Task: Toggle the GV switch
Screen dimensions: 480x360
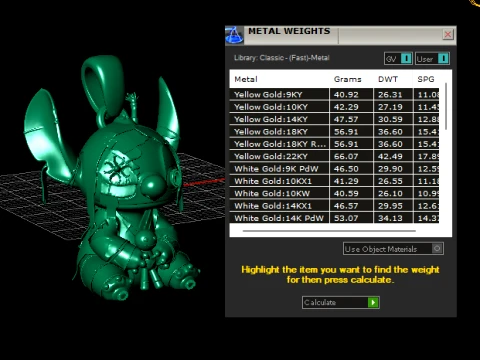Action: (x=398, y=59)
